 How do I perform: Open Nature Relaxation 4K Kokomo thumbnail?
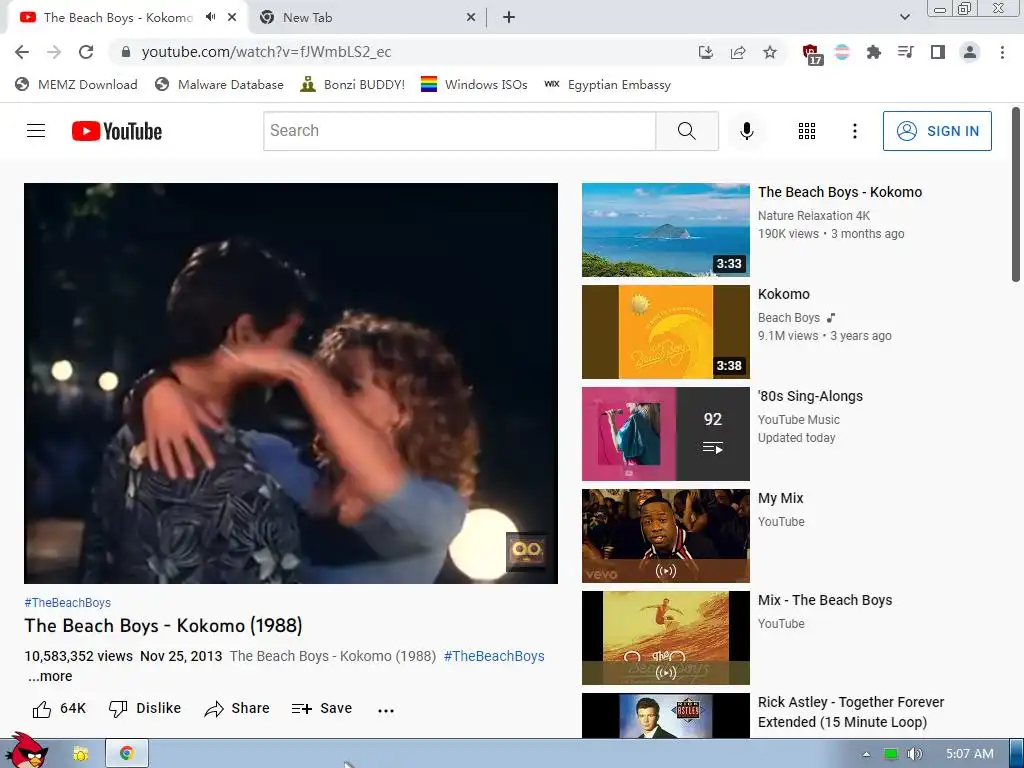665,230
